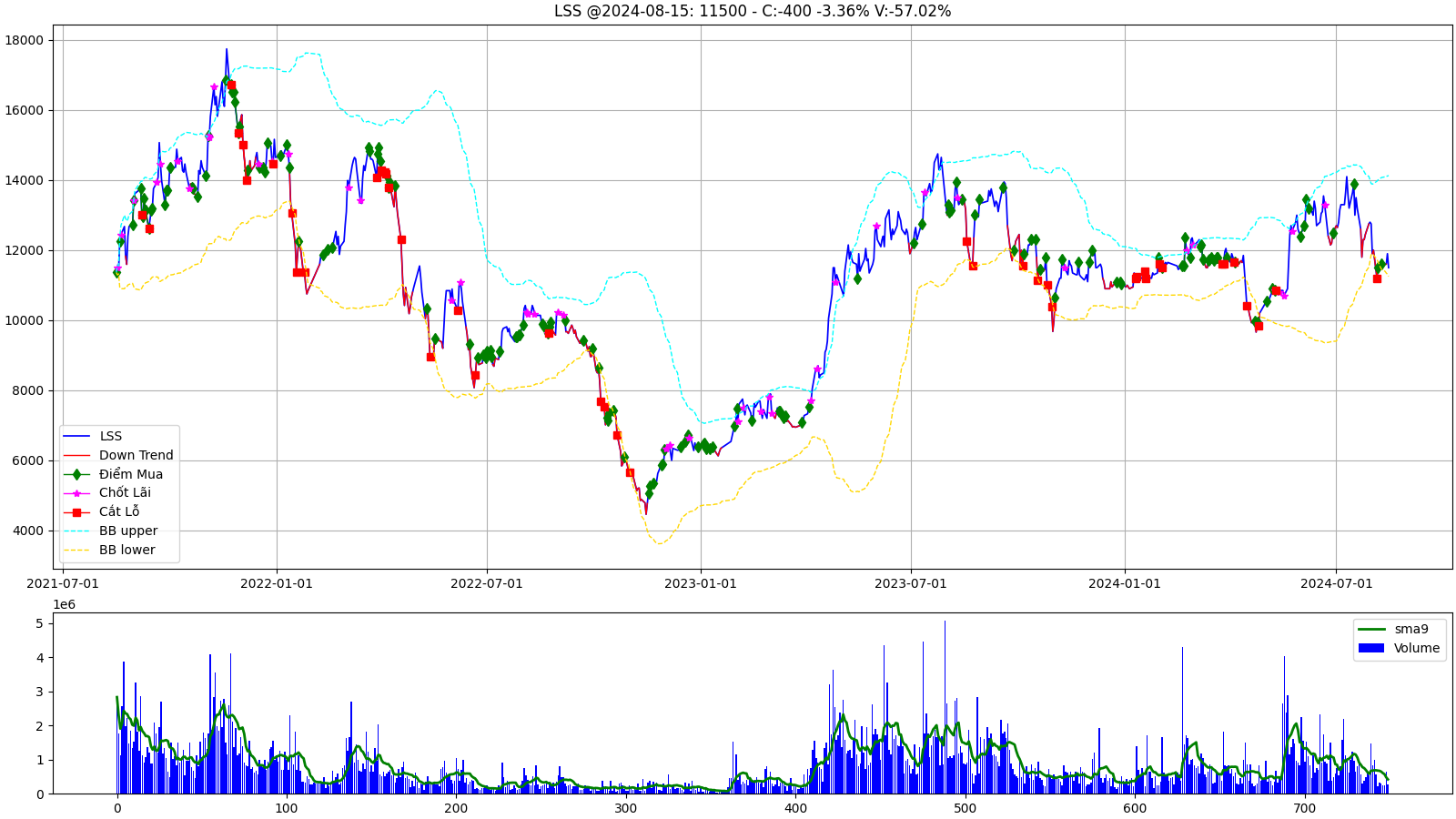The height and width of the screenshot is (819, 1456).
Task: Click the 18000 y-axis label
Action: click(24, 40)
